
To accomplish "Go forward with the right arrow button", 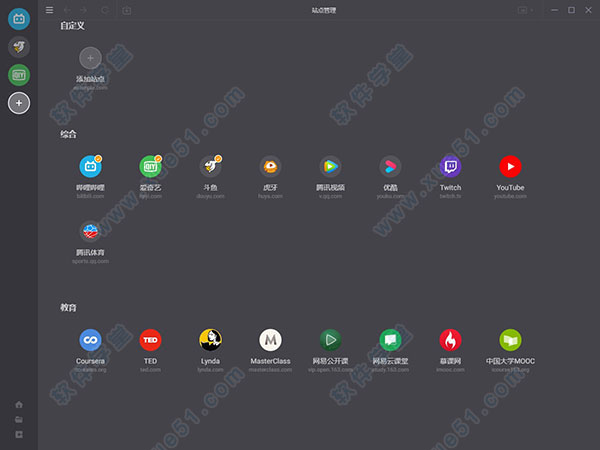I will coord(83,10).
